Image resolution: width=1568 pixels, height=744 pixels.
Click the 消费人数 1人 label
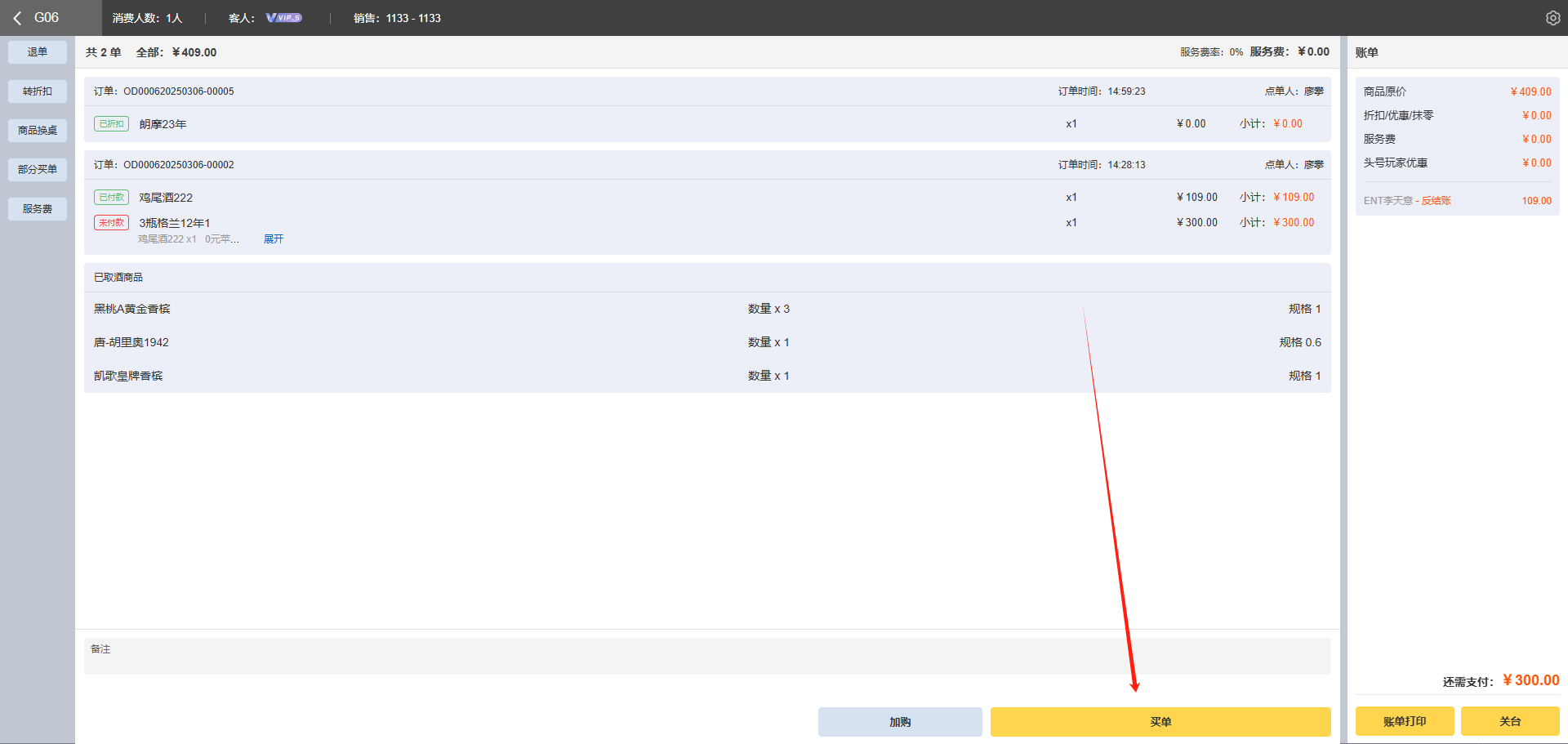coord(148,18)
